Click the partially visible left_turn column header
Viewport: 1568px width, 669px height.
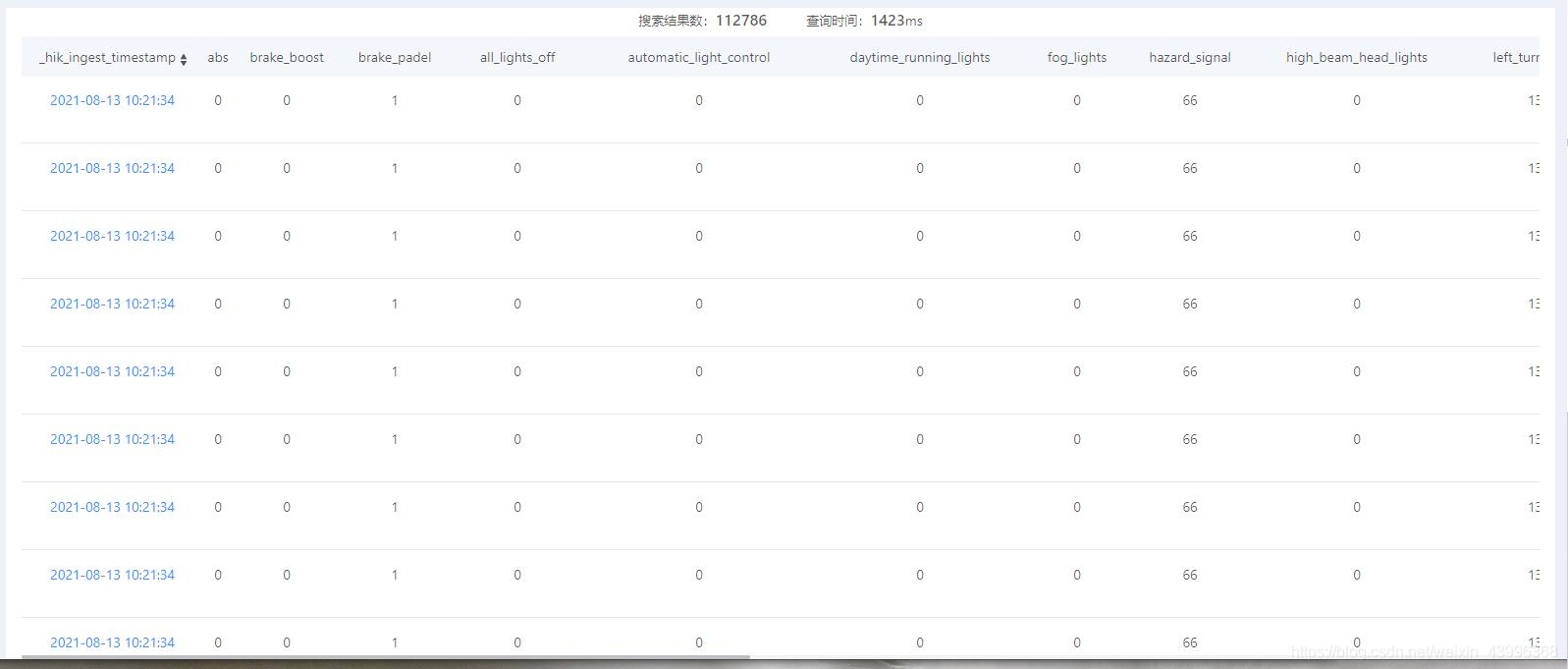click(1516, 58)
